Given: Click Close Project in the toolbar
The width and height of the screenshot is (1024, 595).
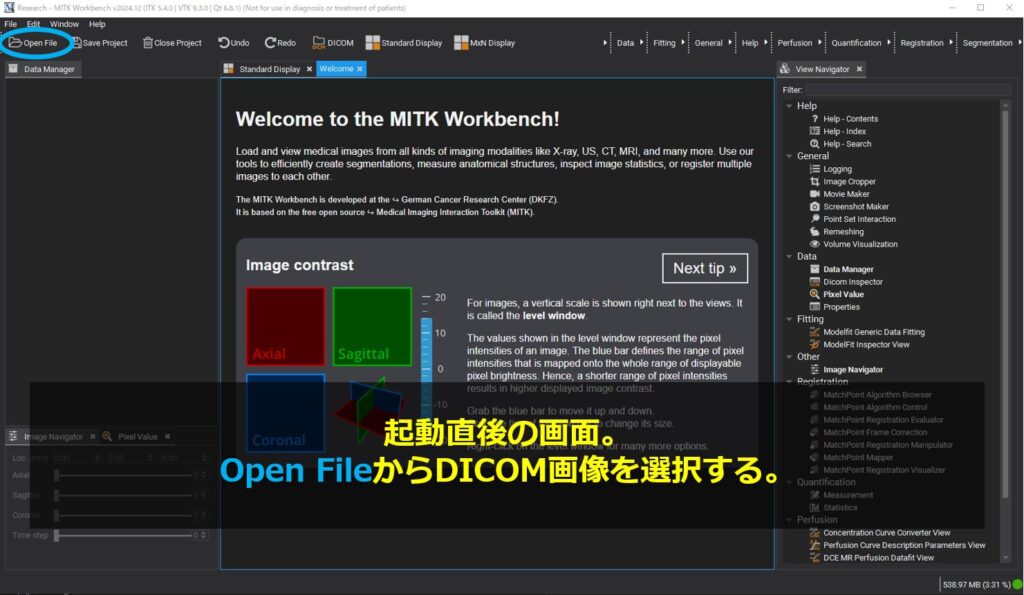Looking at the screenshot, I should coord(172,43).
